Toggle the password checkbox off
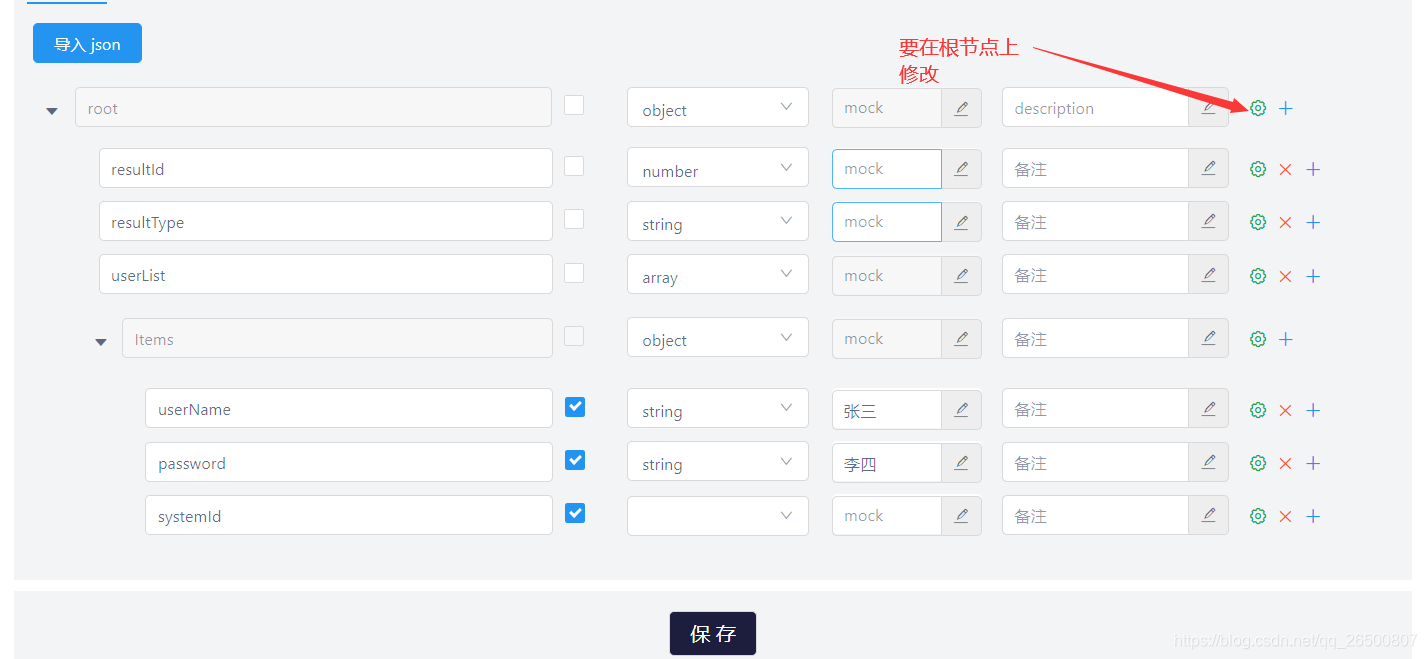1427x659 pixels. pyautogui.click(x=575, y=460)
